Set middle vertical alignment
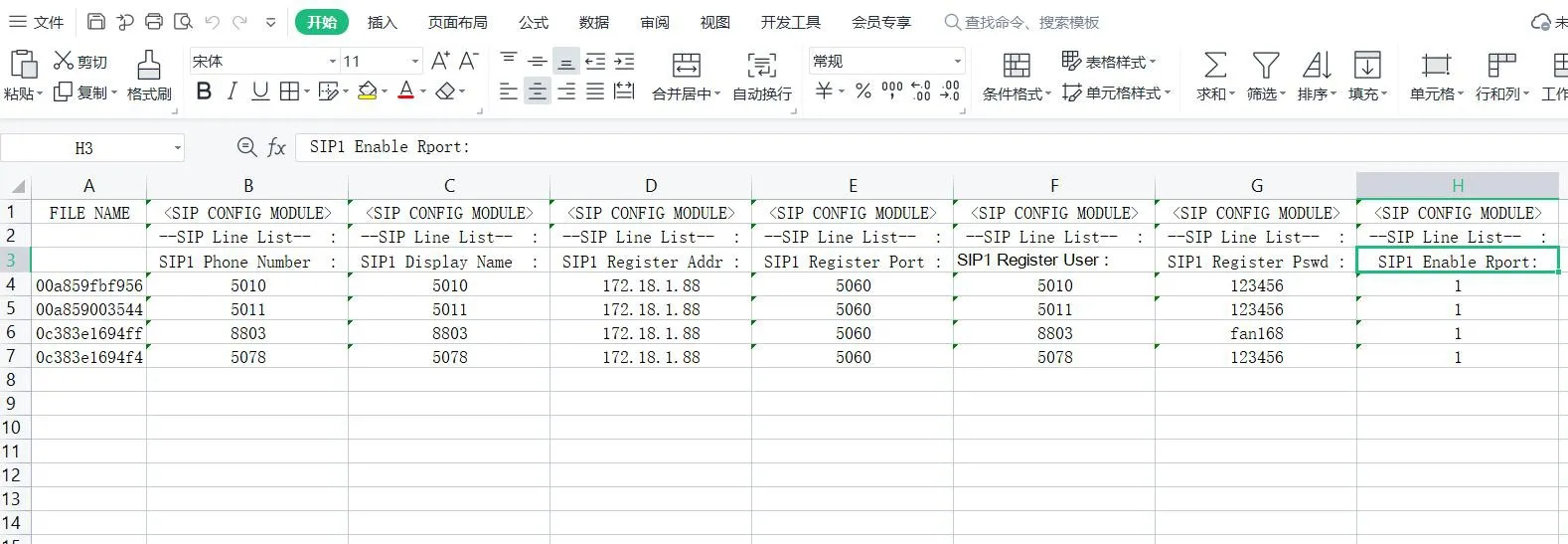This screenshot has height=544, width=1568. coord(538,61)
